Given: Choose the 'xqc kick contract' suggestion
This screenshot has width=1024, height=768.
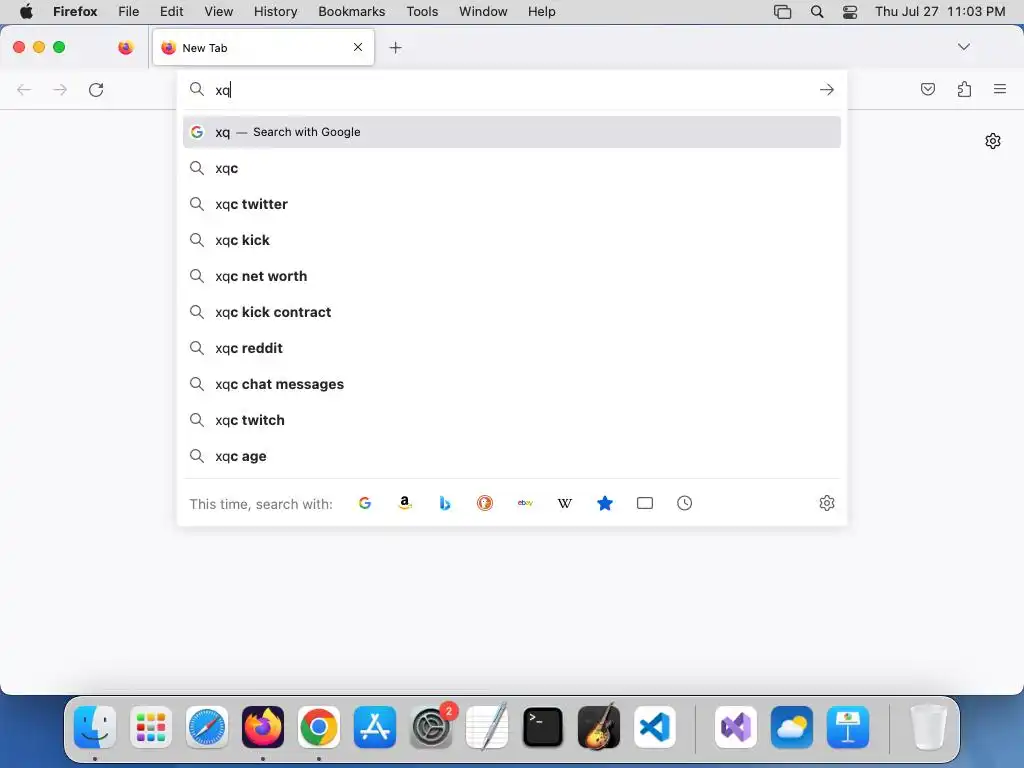Looking at the screenshot, I should point(511,312).
